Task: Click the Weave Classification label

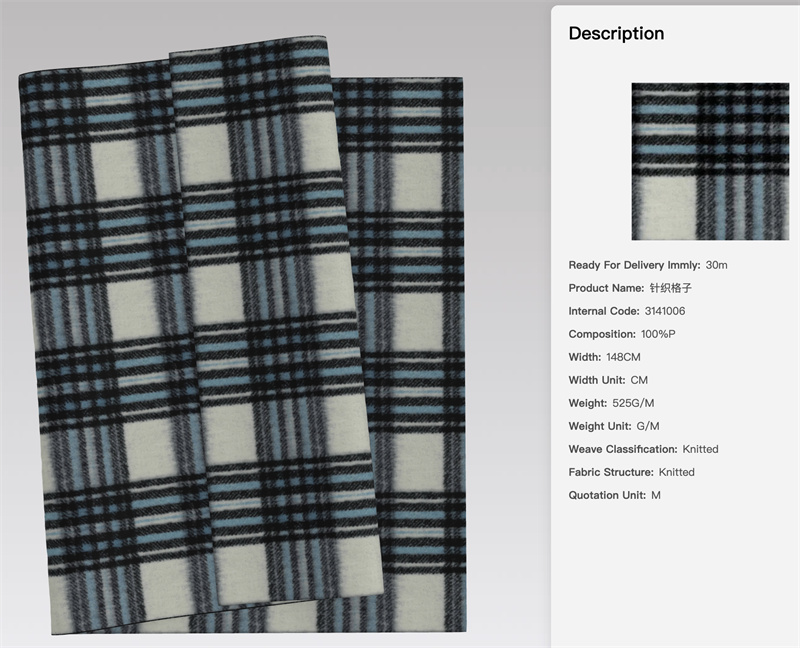Action: click(623, 449)
